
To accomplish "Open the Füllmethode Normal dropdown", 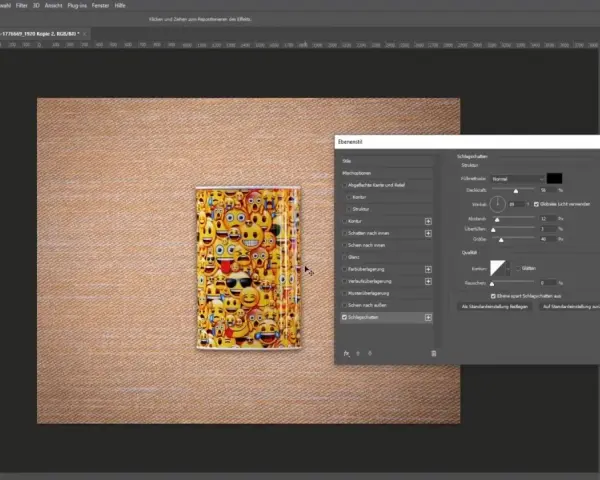I will 518,179.
